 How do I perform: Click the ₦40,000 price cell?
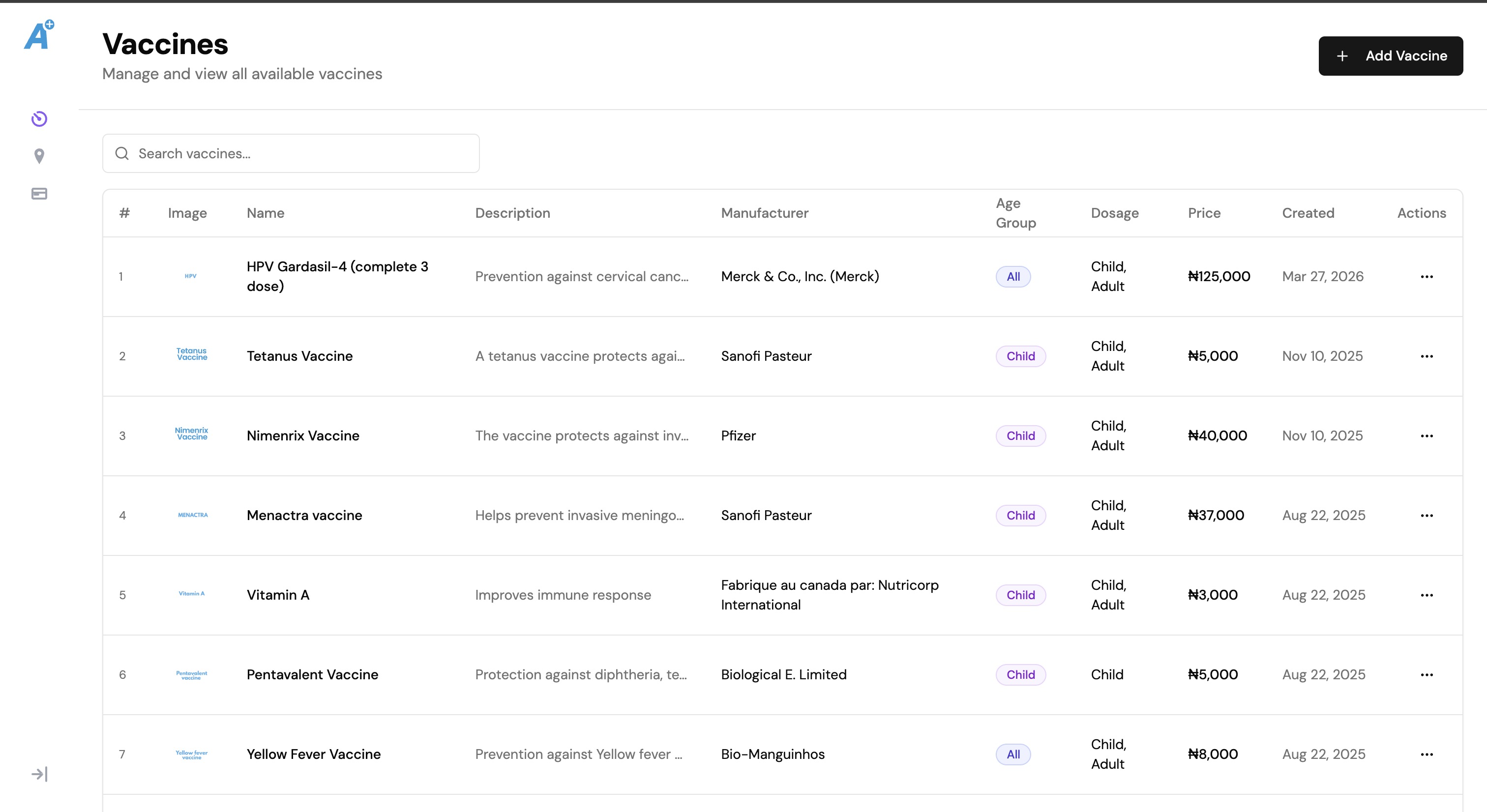click(x=1218, y=435)
